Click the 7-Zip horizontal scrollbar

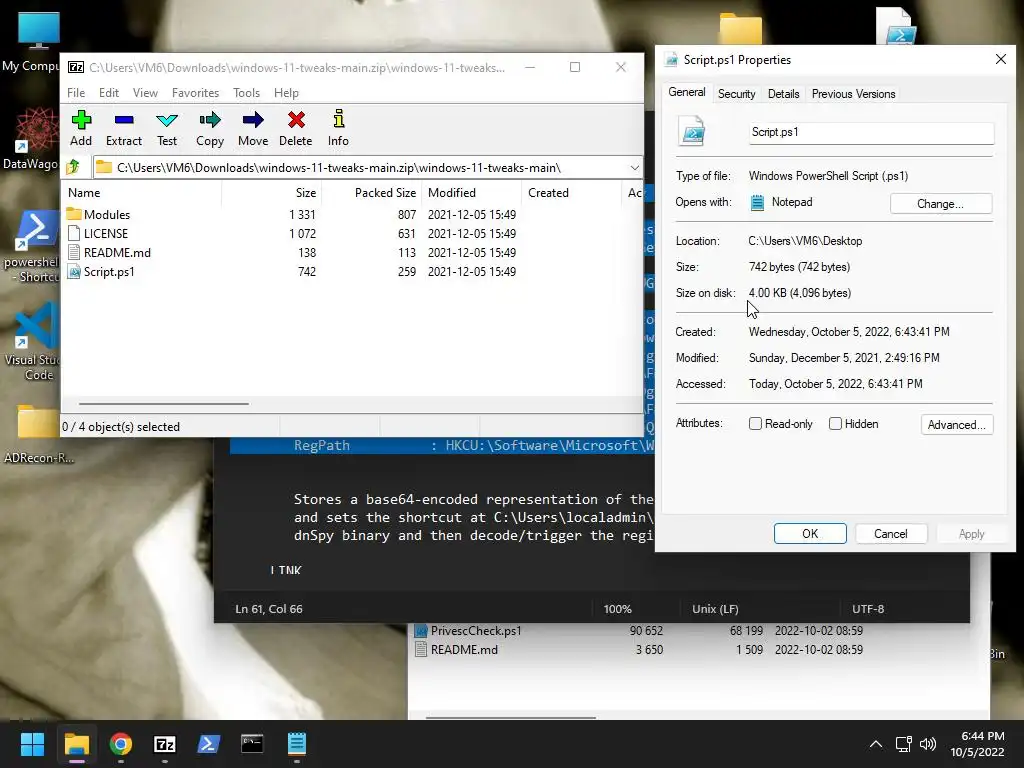click(163, 404)
